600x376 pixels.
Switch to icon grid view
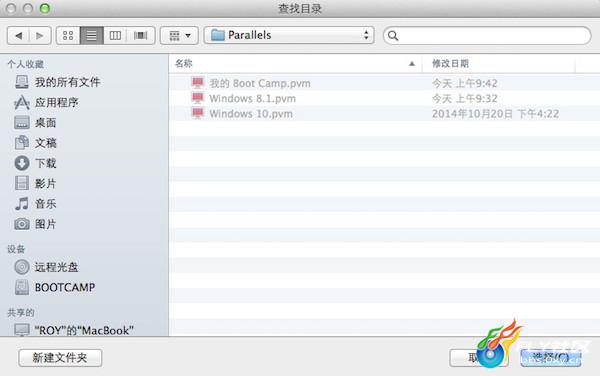coord(68,36)
